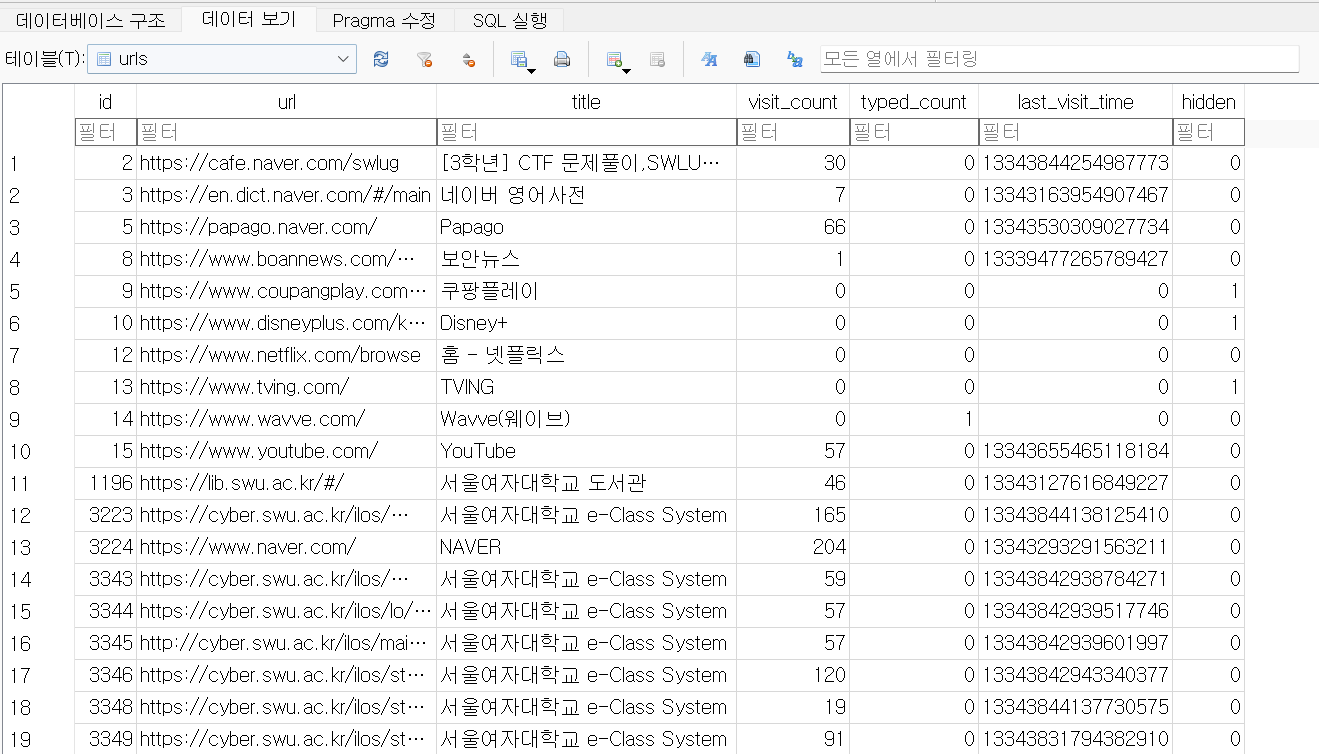
Task: Open the table selector combo box showing urls
Action: pos(222,59)
